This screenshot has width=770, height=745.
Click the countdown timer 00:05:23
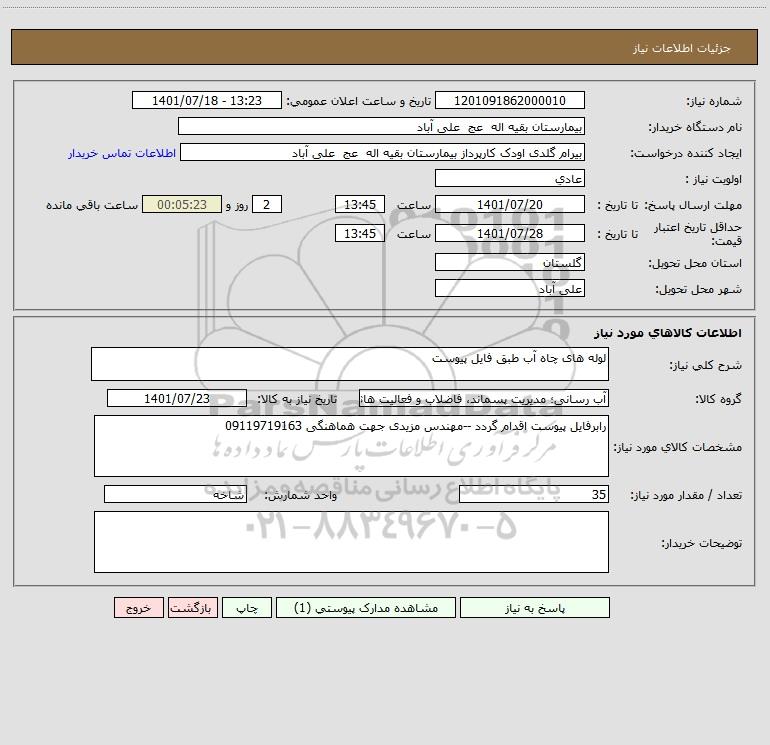(x=182, y=204)
